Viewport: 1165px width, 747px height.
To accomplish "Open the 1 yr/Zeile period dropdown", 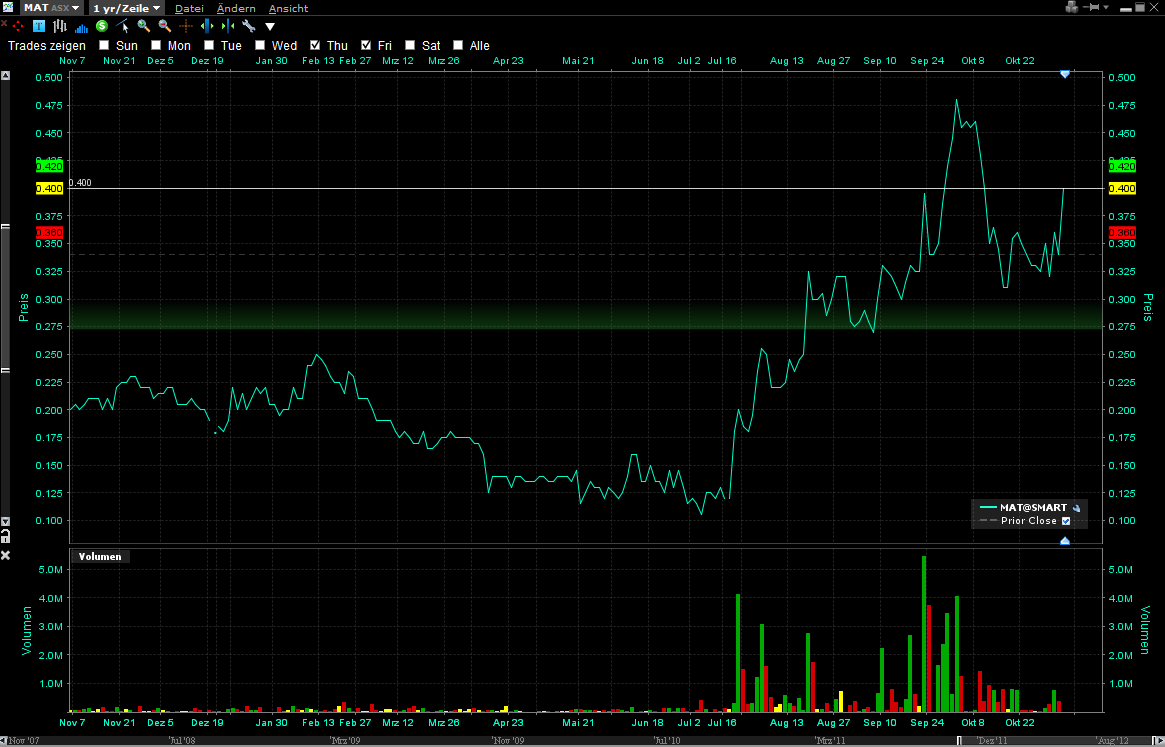I will tap(126, 8).
